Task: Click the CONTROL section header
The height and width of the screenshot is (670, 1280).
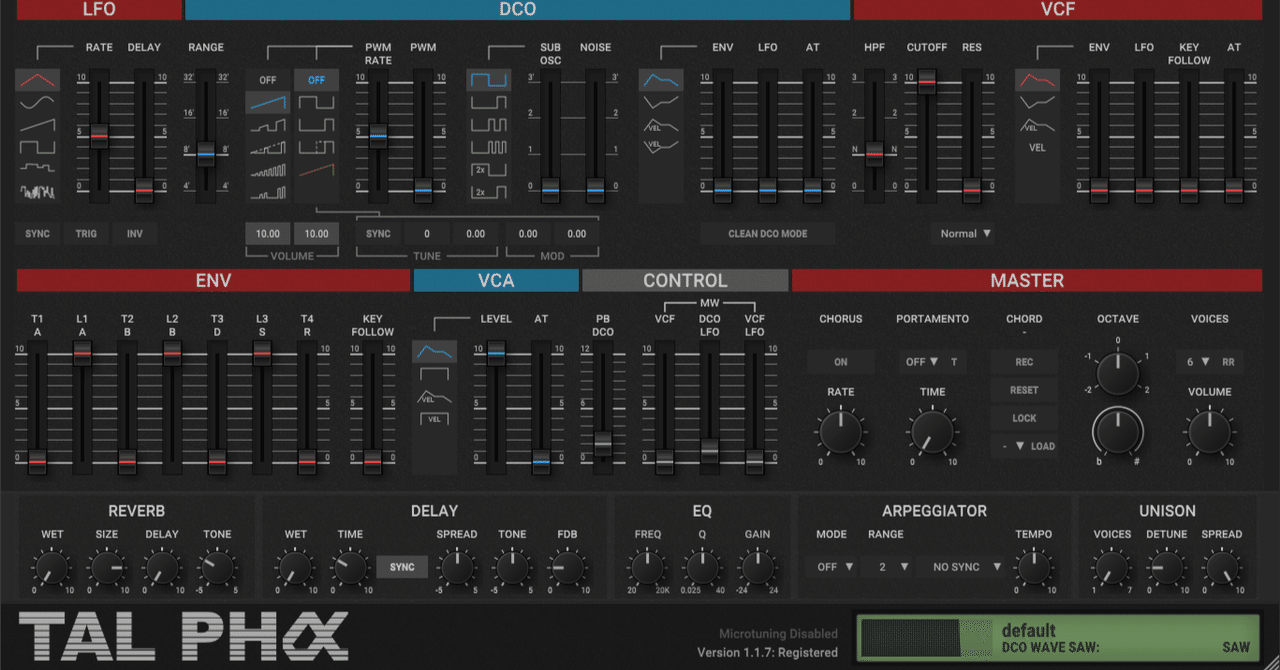Action: (685, 280)
